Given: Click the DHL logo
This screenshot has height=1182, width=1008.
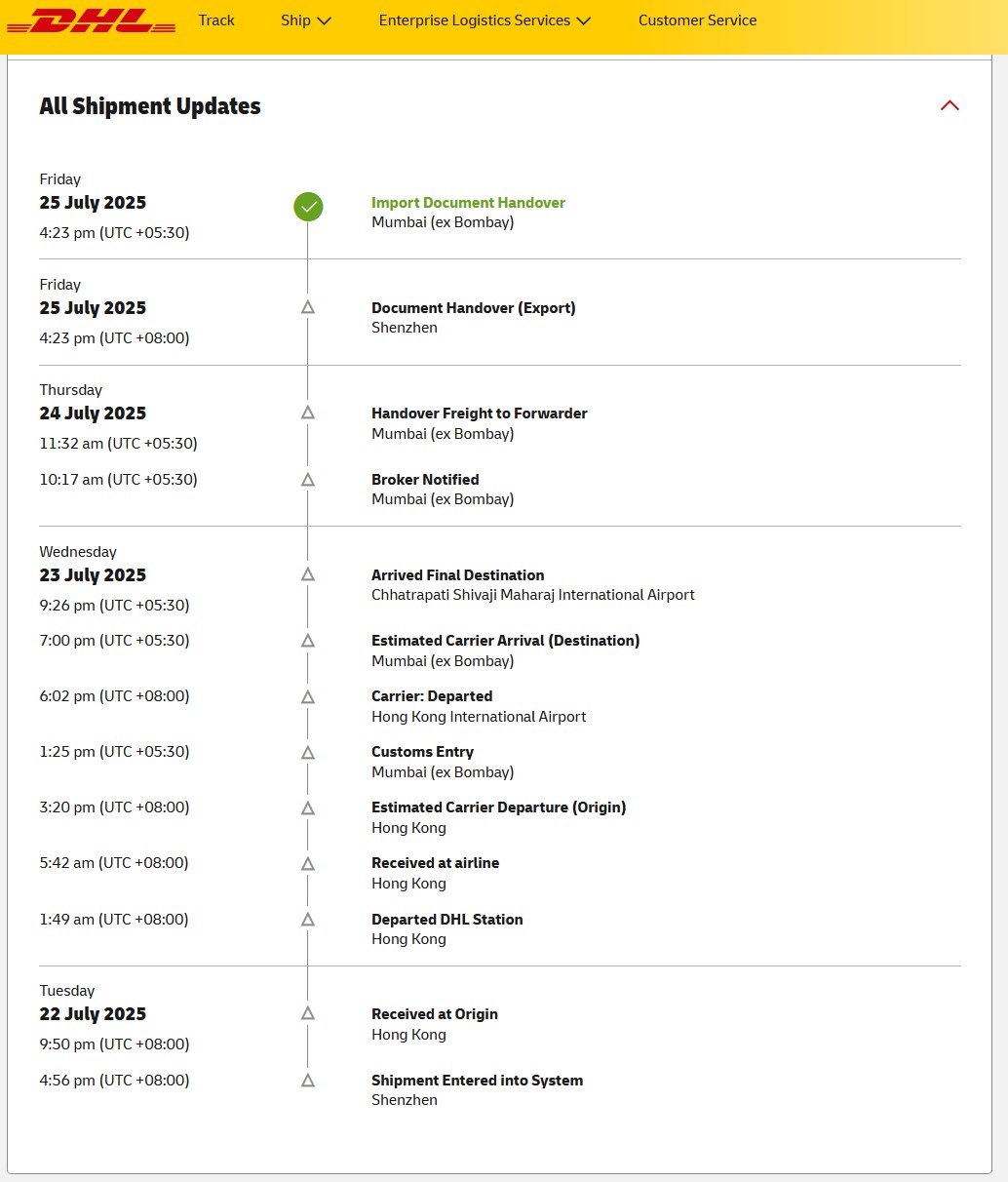Looking at the screenshot, I should click(90, 21).
